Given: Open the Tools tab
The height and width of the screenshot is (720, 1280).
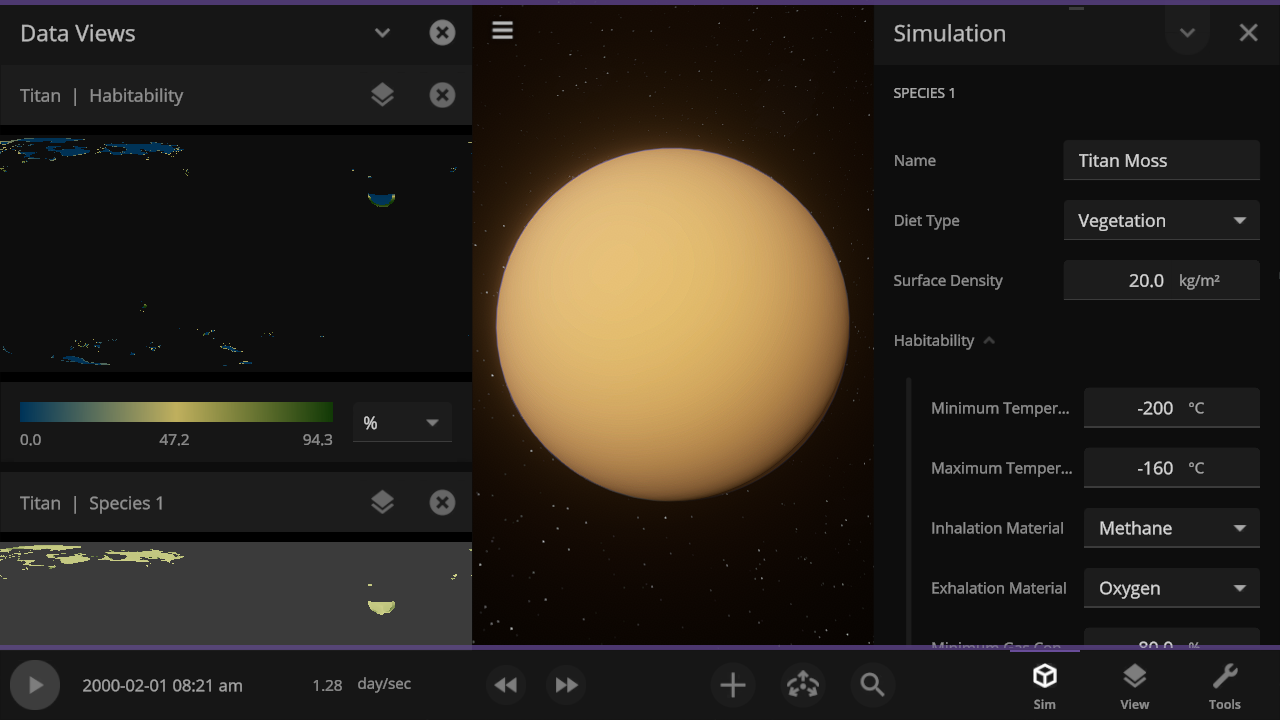Looking at the screenshot, I should click(x=1224, y=686).
